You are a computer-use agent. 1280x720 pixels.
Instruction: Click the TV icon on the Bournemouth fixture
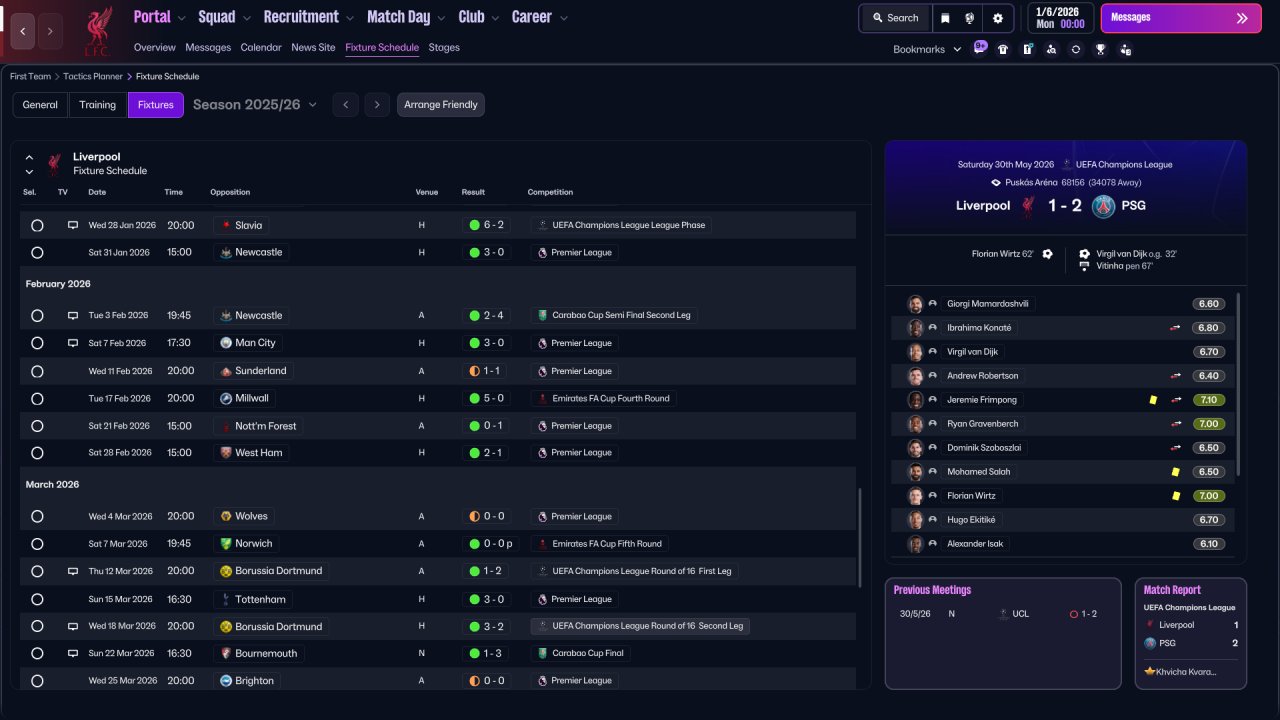pos(73,653)
